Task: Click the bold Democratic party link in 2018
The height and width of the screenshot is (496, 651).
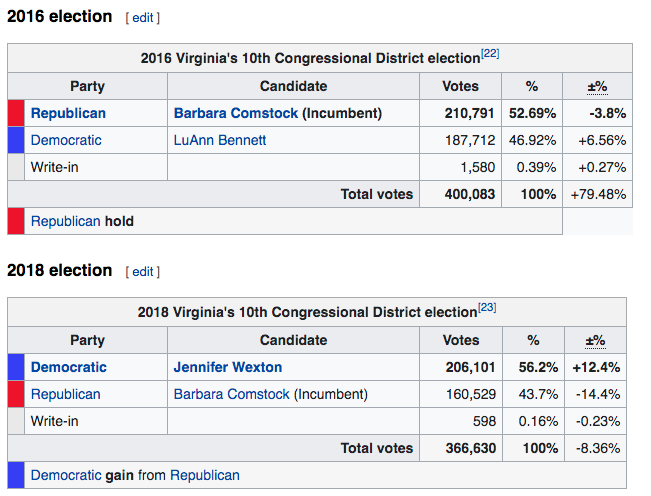Action: tap(69, 367)
